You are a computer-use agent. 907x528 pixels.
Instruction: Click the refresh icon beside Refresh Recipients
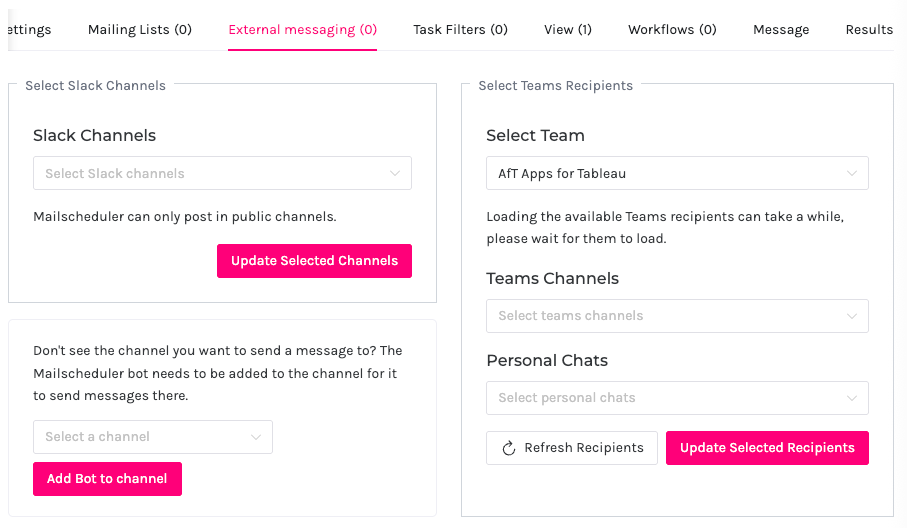pos(508,448)
